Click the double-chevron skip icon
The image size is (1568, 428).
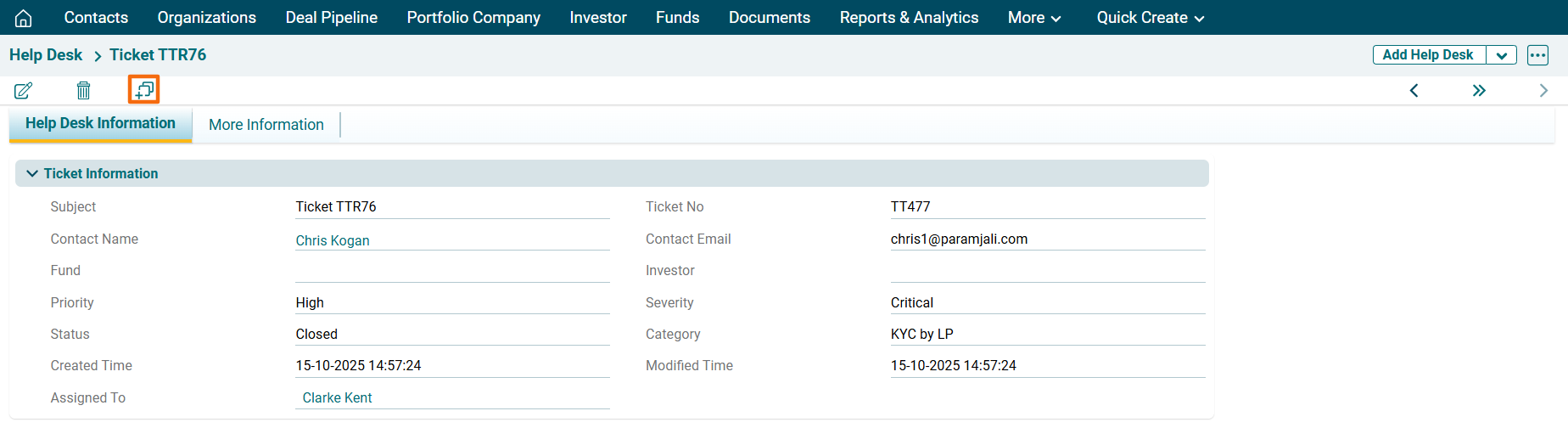[x=1479, y=91]
